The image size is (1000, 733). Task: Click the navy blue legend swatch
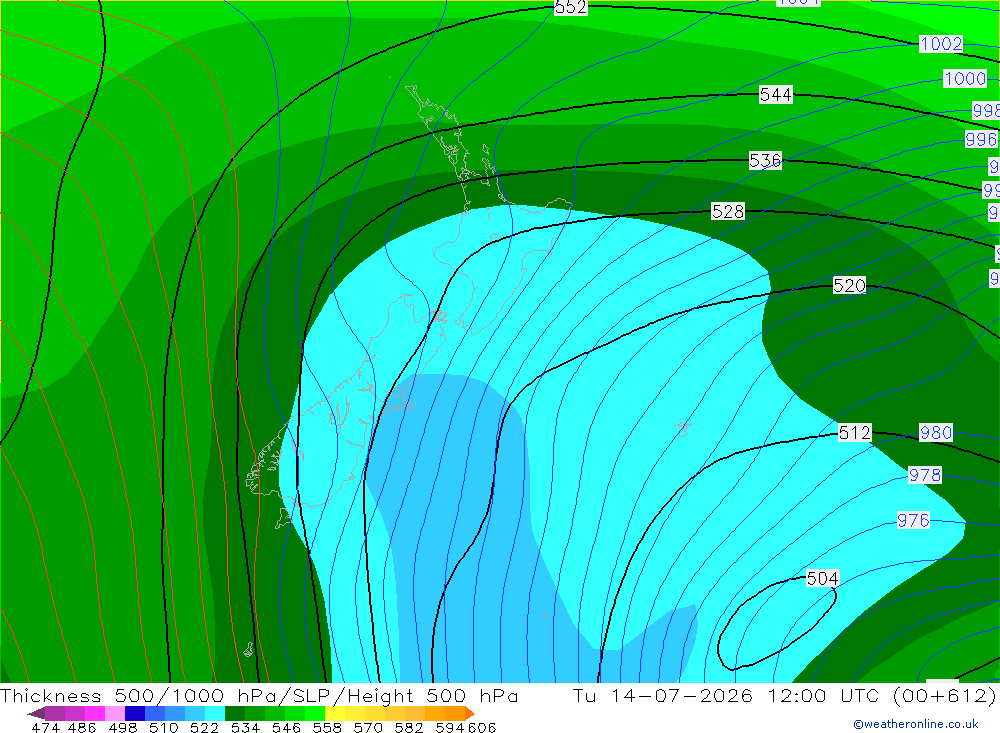point(135,713)
